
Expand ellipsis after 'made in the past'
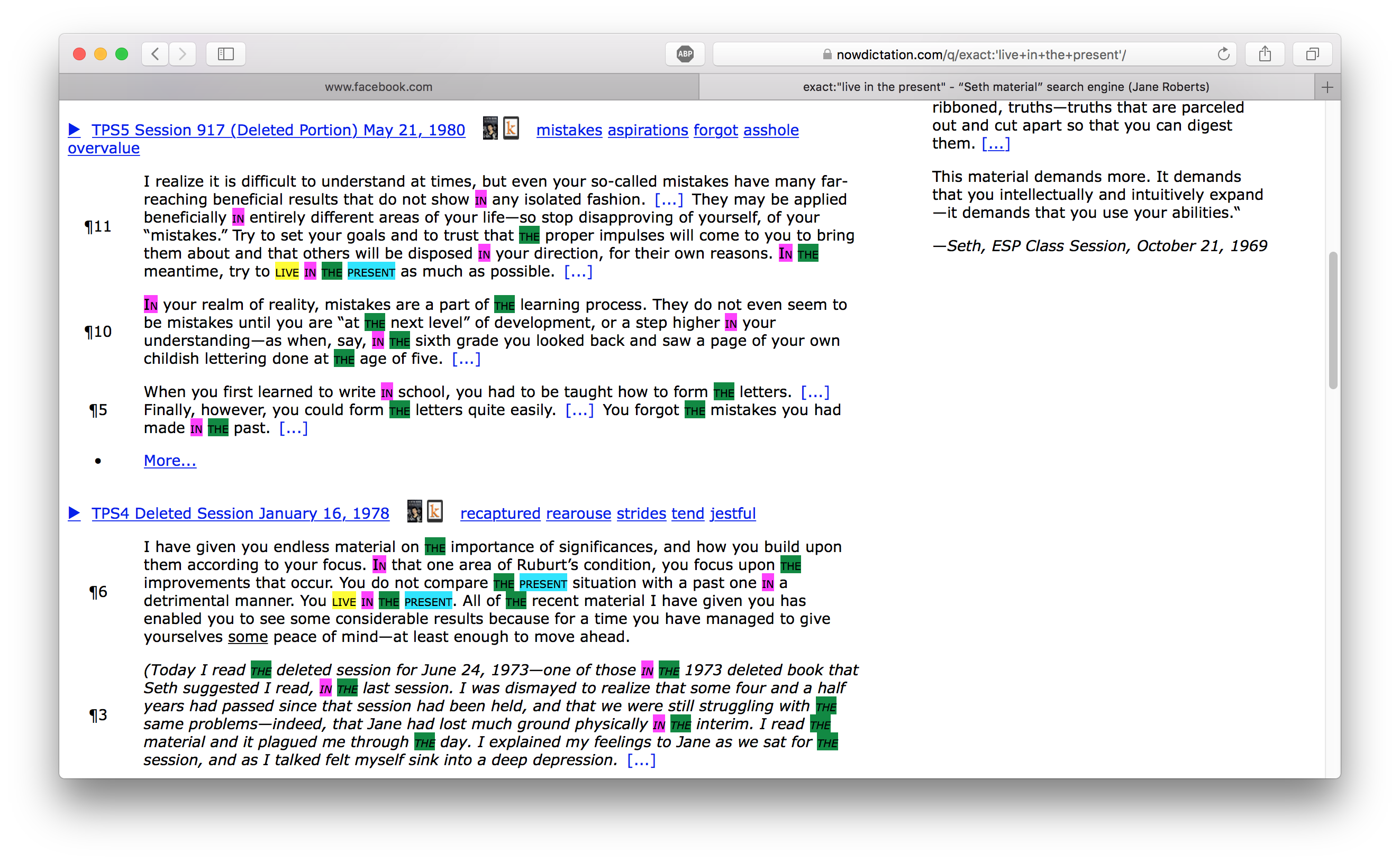(x=293, y=428)
